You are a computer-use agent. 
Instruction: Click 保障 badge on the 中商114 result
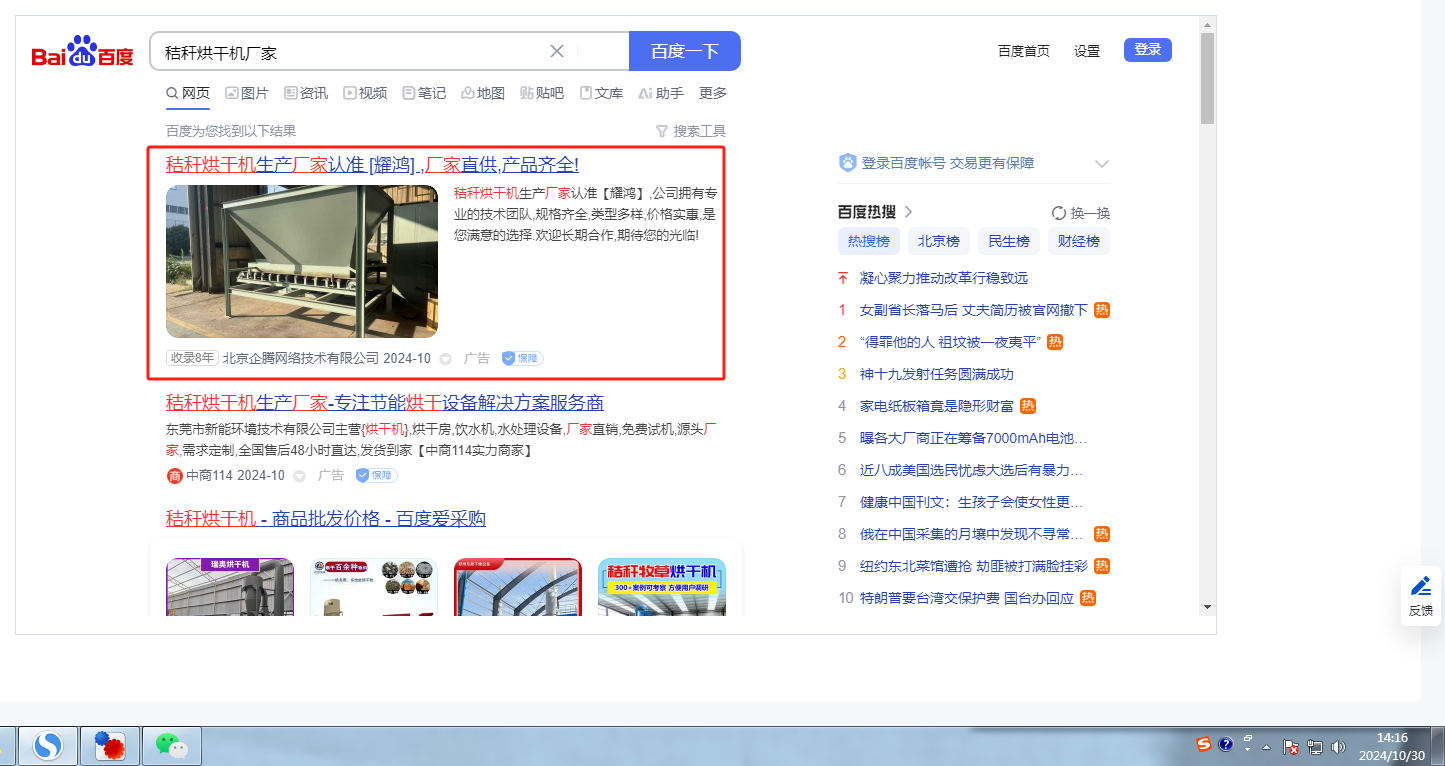tap(376, 476)
